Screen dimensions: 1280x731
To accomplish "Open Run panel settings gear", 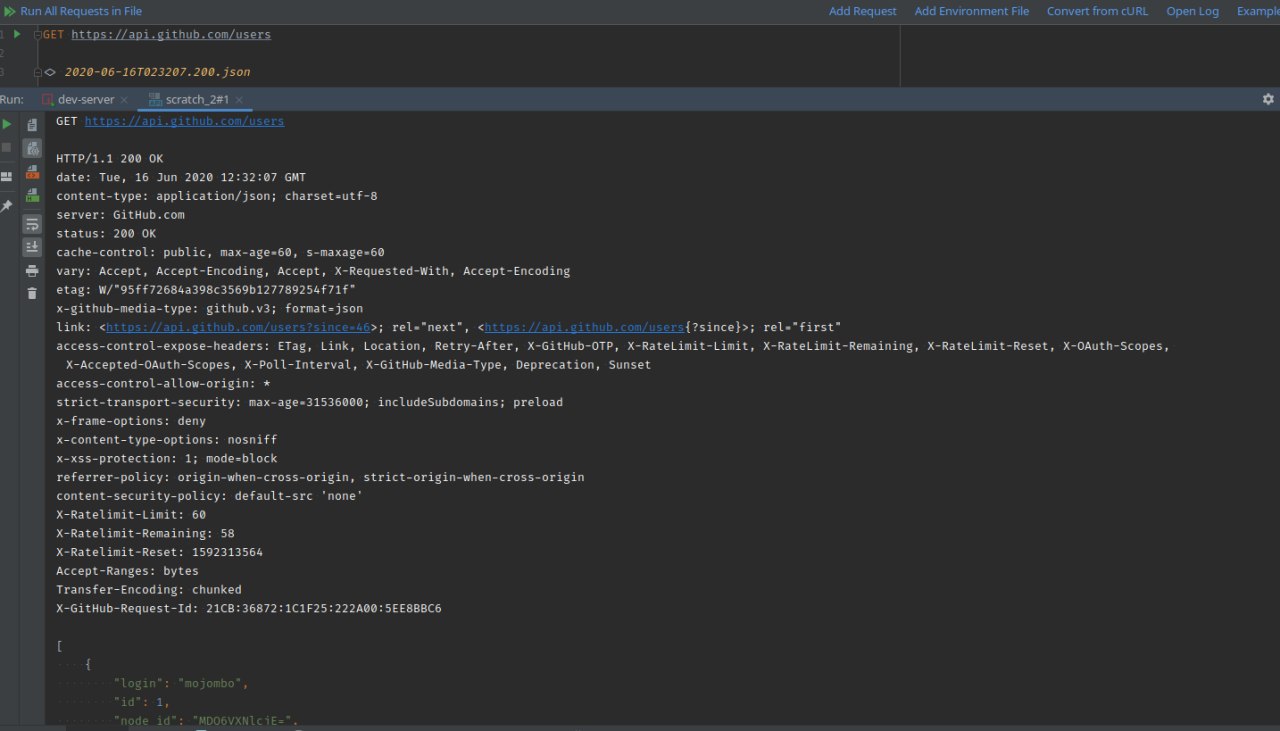I will [x=1268, y=99].
